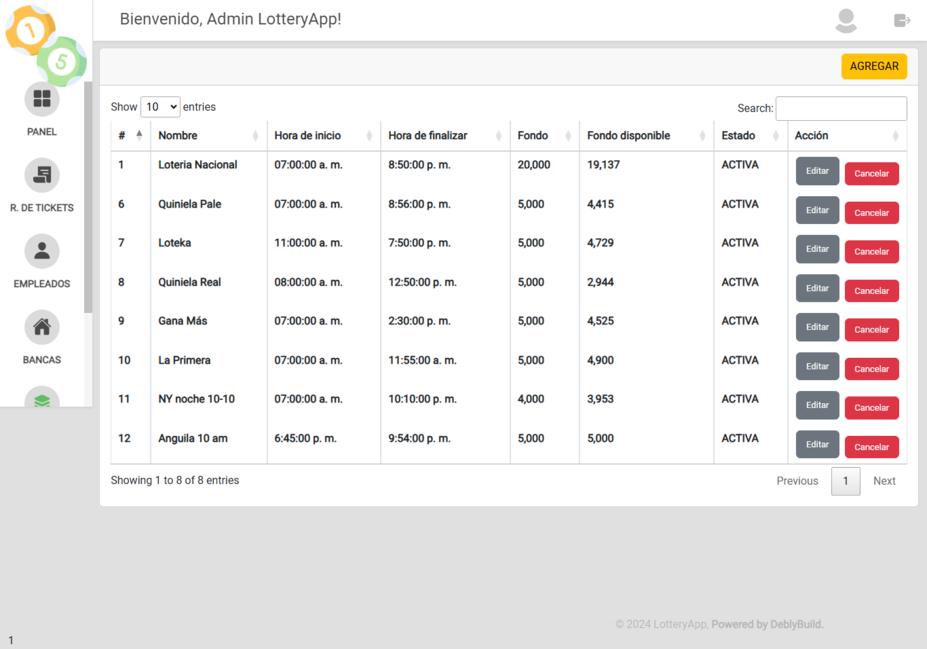Select the R. de Tickets sidebar icon
The image size is (927, 649).
(x=41, y=175)
